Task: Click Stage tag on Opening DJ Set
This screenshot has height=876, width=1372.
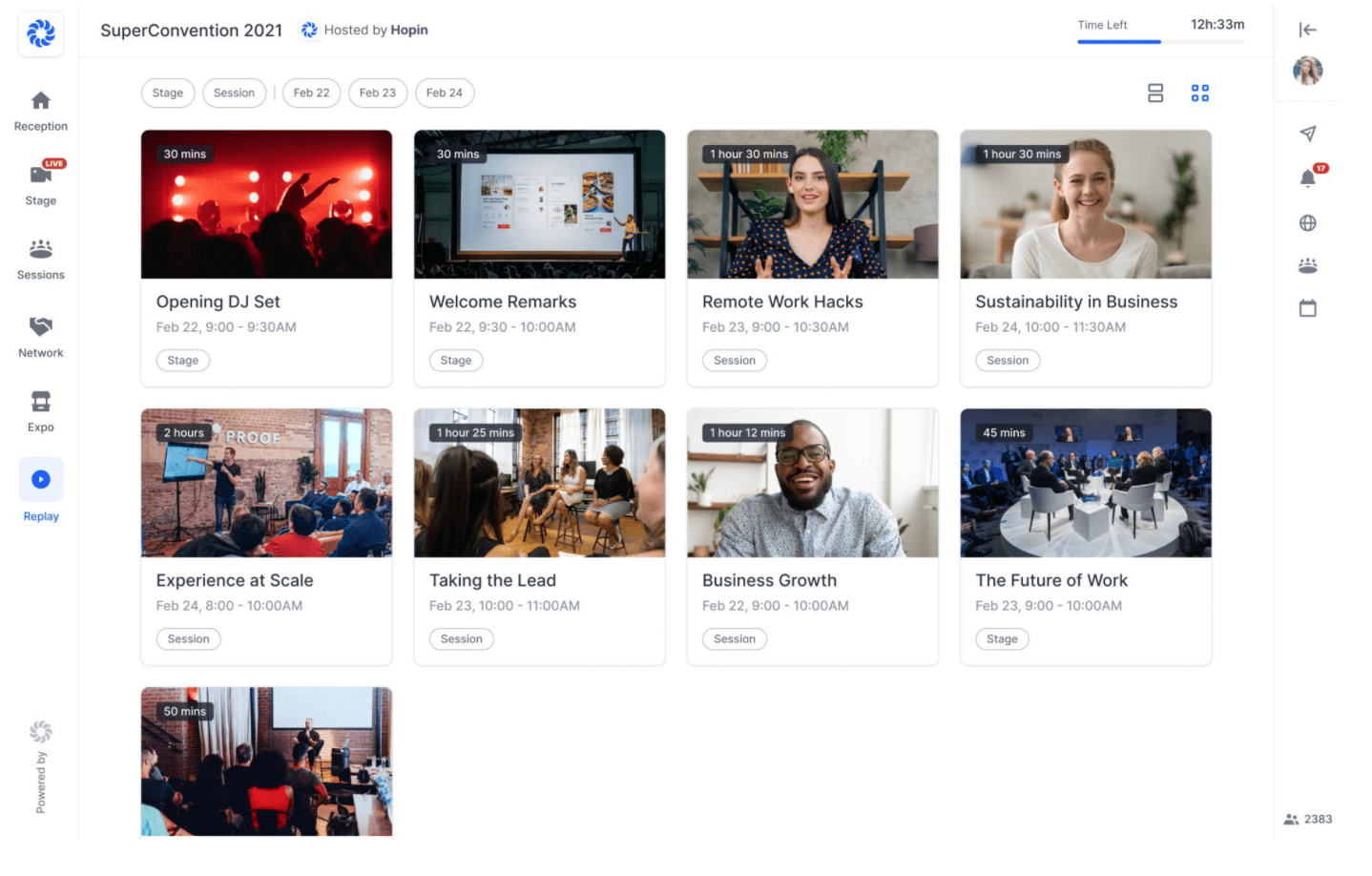Action: coord(183,361)
